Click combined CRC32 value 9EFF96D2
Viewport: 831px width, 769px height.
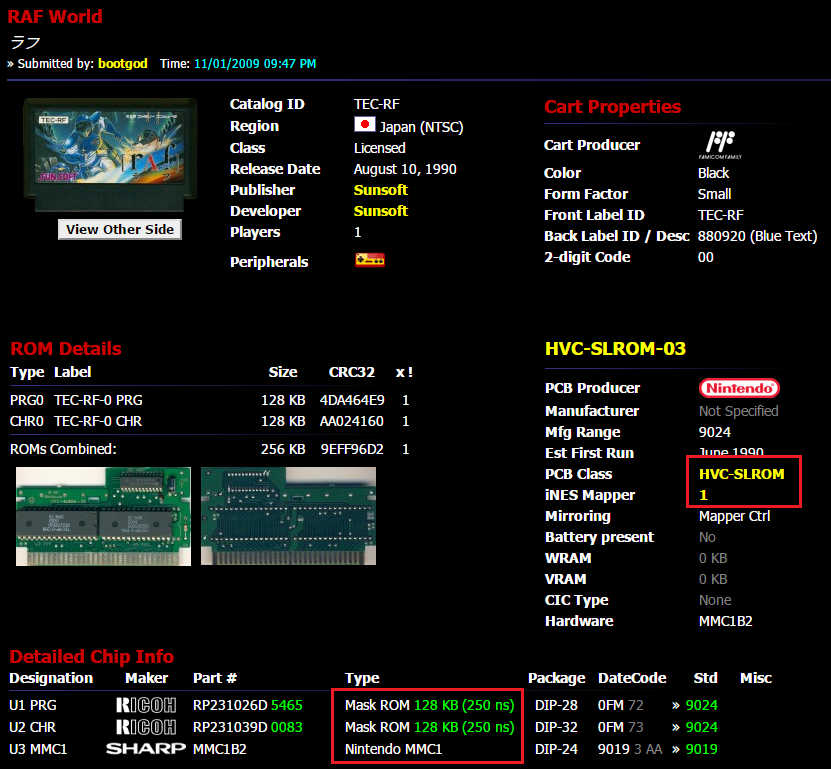click(x=352, y=449)
